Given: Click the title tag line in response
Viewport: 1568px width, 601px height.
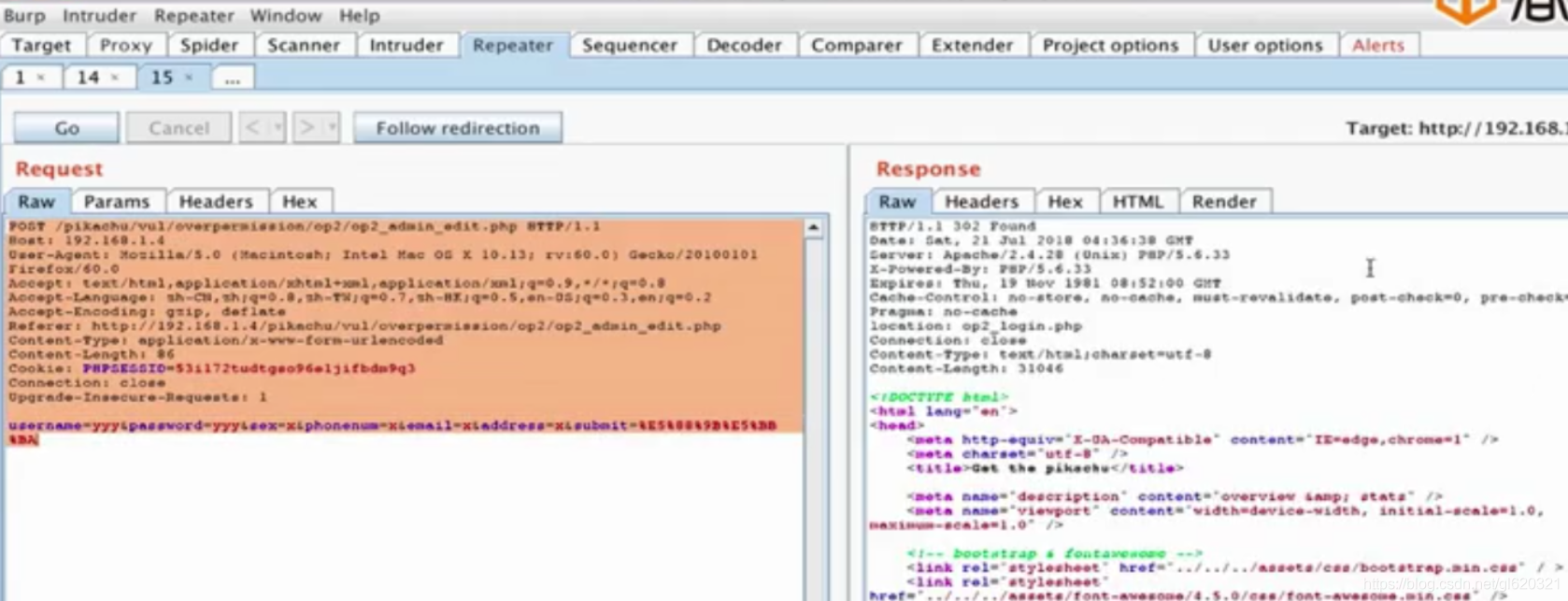Looking at the screenshot, I should click(1045, 468).
